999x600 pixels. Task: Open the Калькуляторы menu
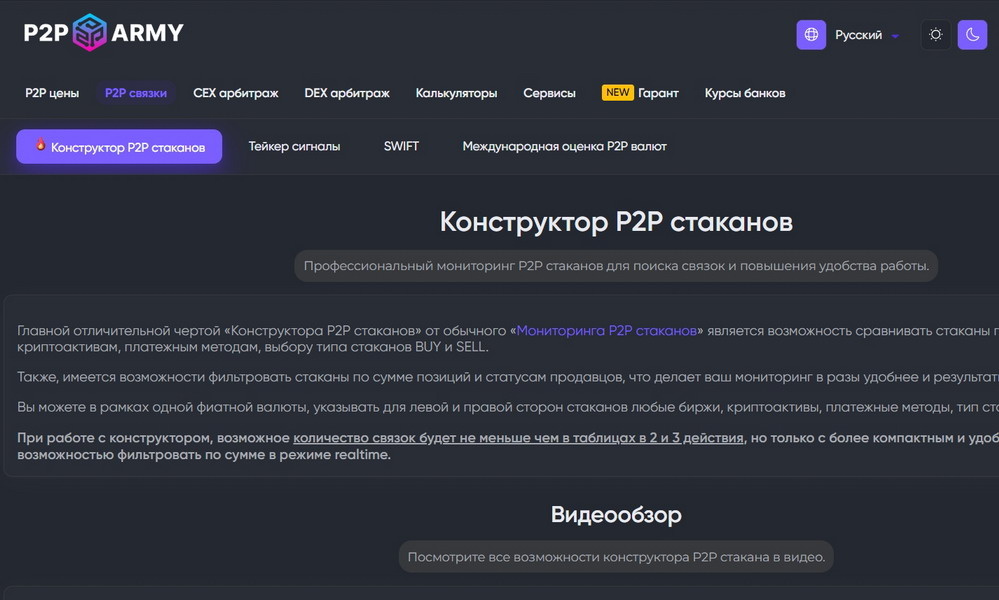(456, 93)
